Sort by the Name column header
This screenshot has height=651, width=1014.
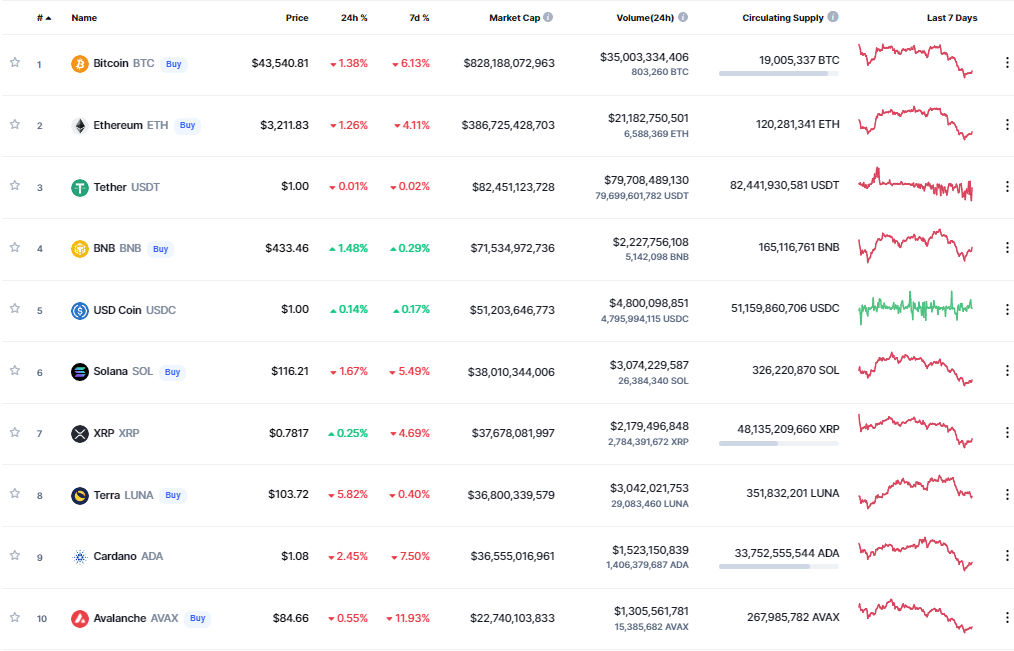click(x=84, y=18)
